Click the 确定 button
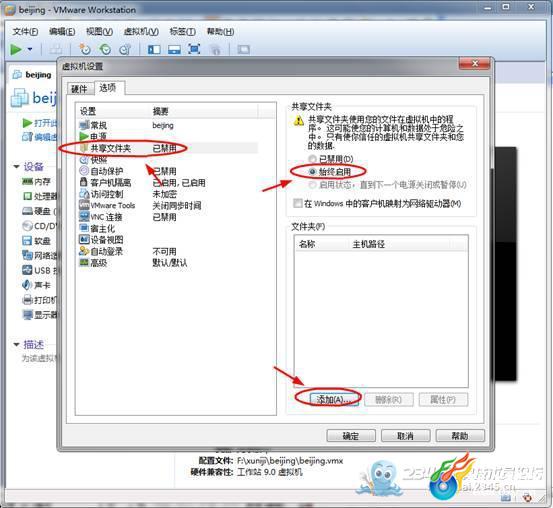This screenshot has width=553, height=508. pyautogui.click(x=351, y=436)
